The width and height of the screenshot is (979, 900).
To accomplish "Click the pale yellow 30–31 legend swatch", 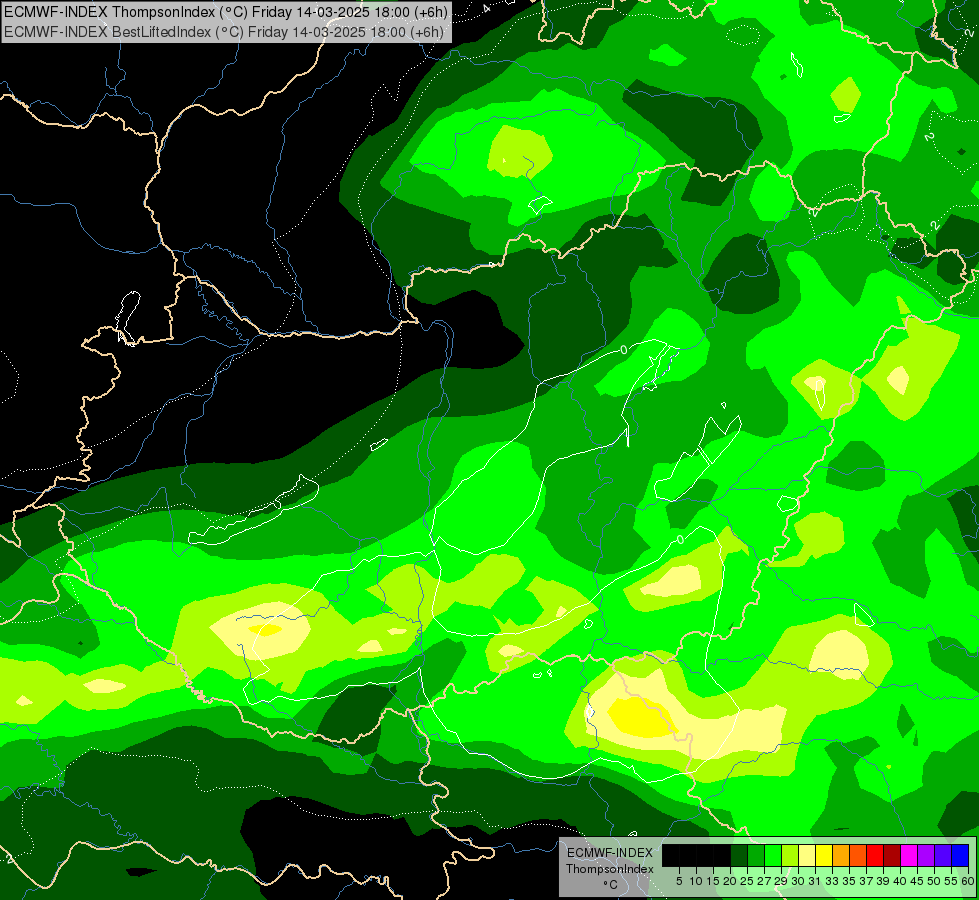I will click(807, 855).
